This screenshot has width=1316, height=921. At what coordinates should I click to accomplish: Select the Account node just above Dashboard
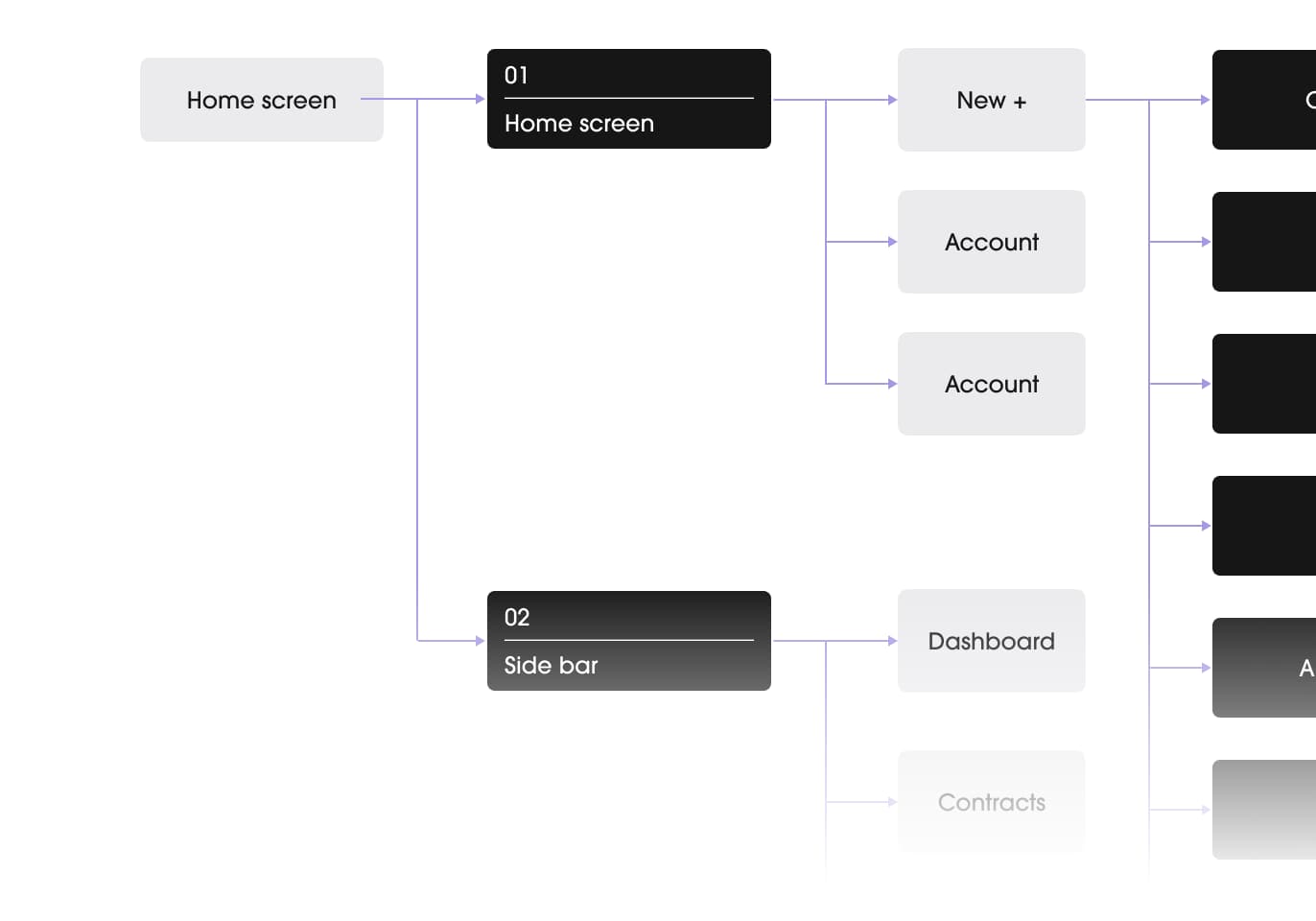point(992,384)
